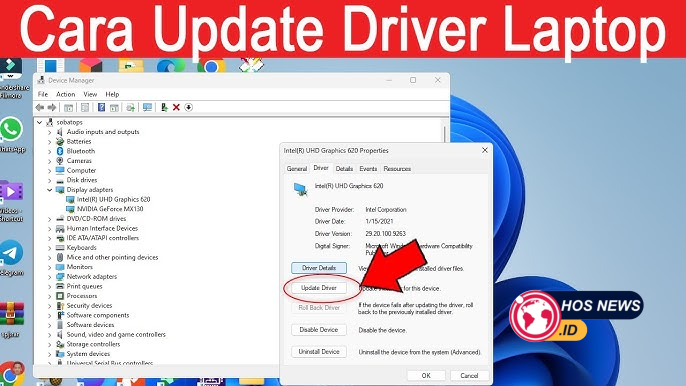The height and width of the screenshot is (386, 686).
Task: Open the Chrome profile shortcut on desktop
Action: pos(12,373)
